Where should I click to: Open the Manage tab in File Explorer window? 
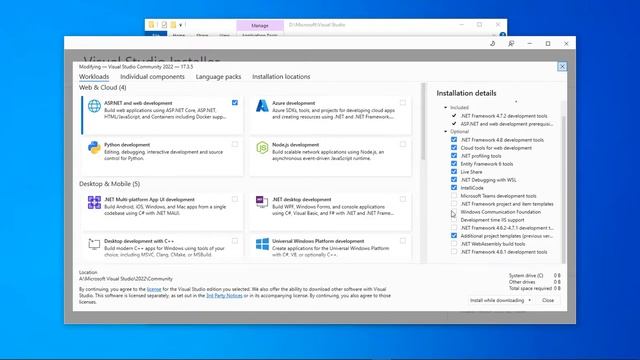[x=260, y=25]
